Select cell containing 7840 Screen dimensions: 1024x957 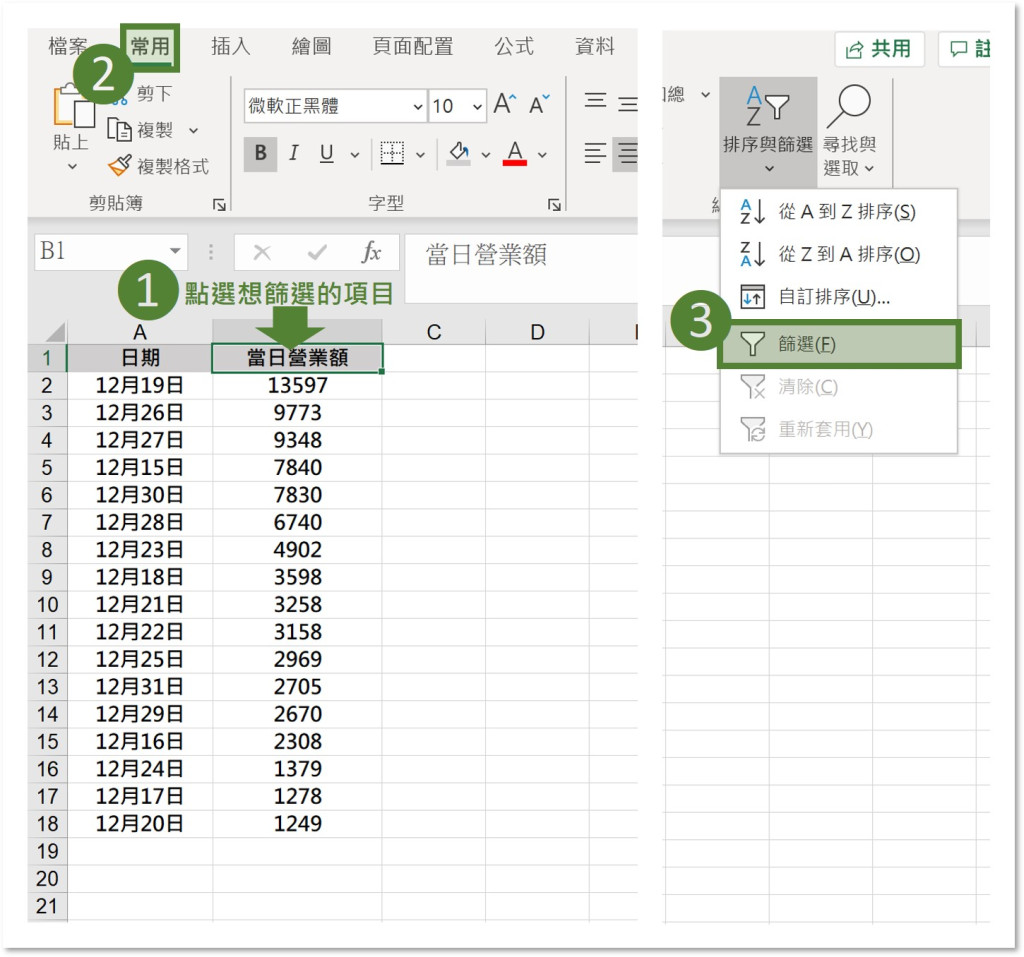297,468
